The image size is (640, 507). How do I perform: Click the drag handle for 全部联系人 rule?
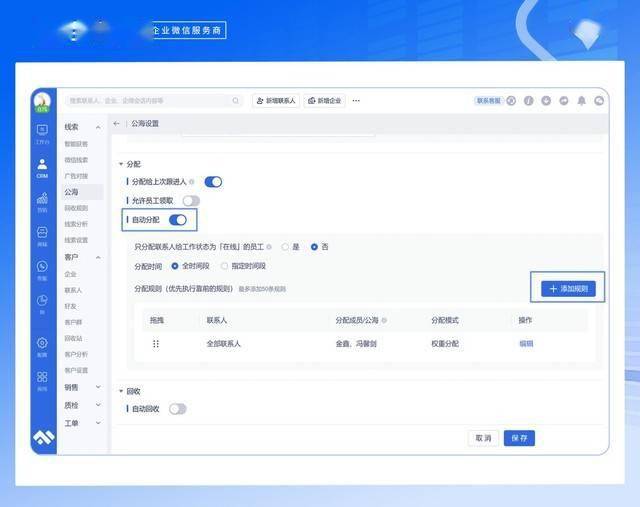(x=156, y=344)
